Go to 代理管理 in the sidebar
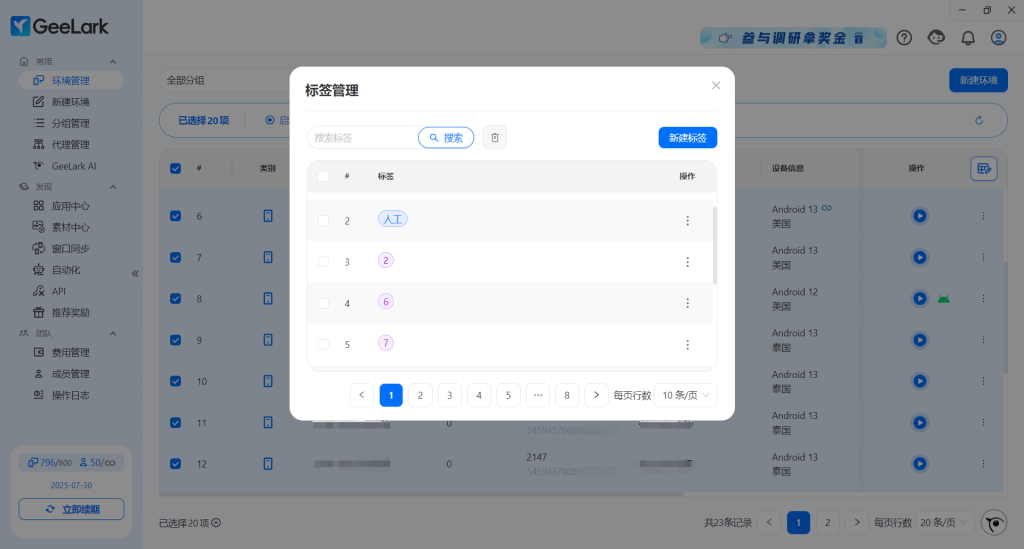The image size is (1024, 549). click(70, 145)
